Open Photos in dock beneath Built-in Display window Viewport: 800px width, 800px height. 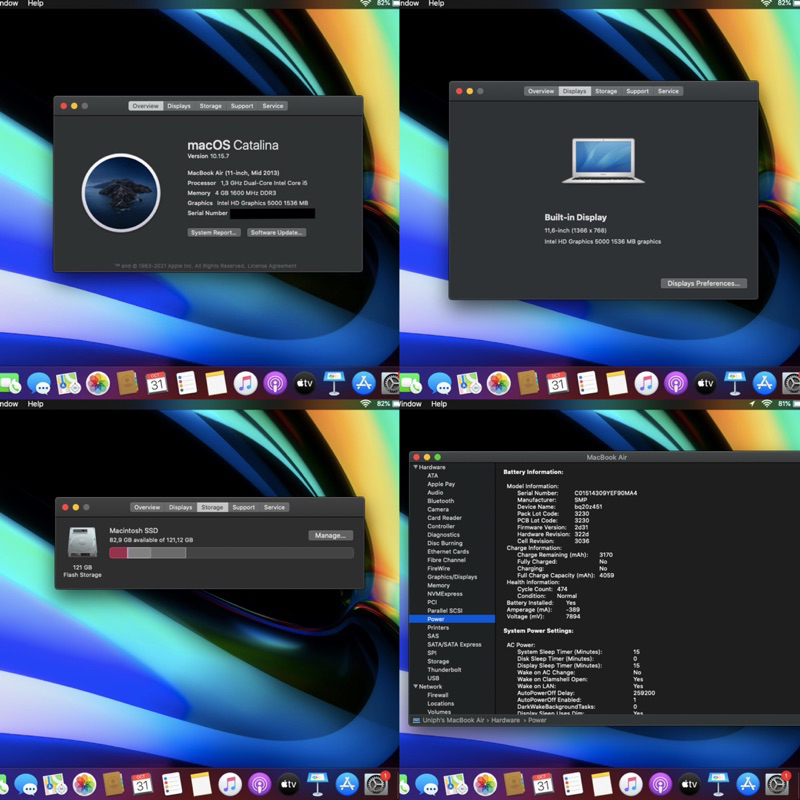tap(498, 383)
